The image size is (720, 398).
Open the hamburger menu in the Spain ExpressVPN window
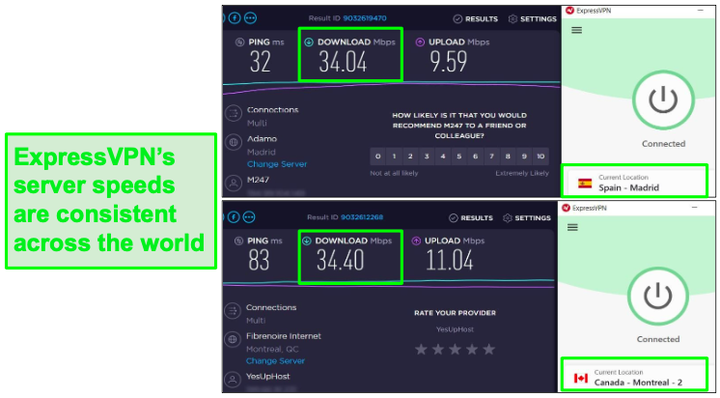[x=577, y=30]
